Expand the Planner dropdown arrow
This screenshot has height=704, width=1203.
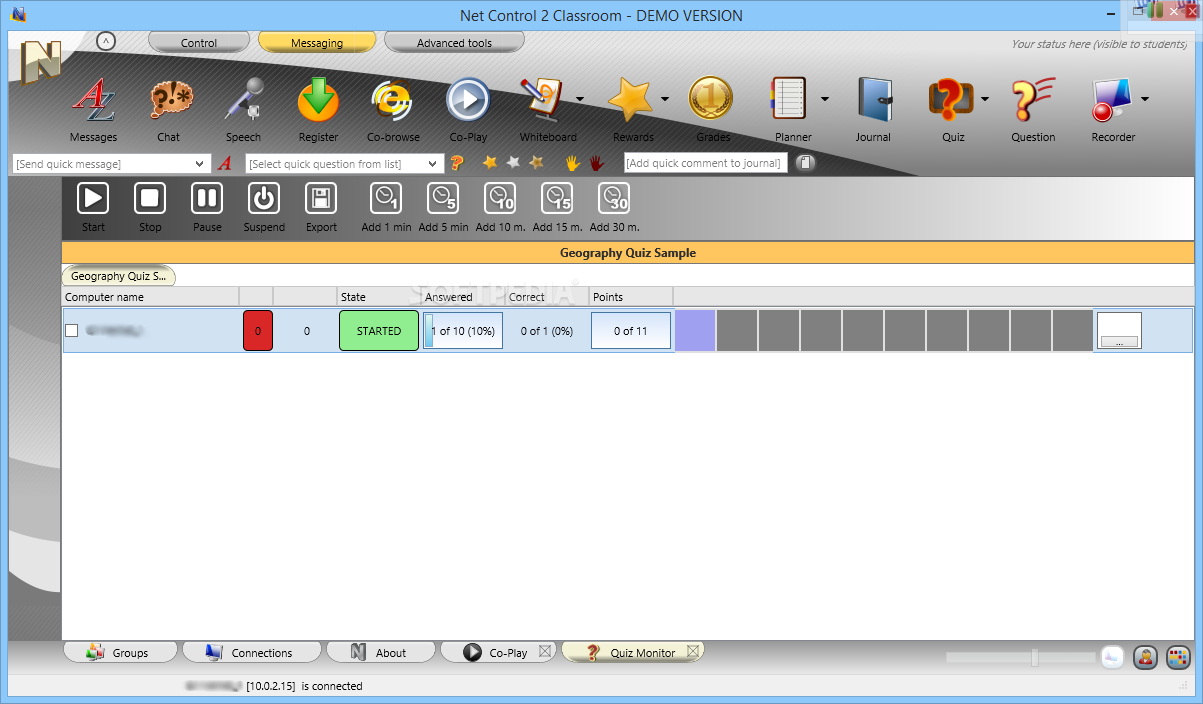(825, 99)
